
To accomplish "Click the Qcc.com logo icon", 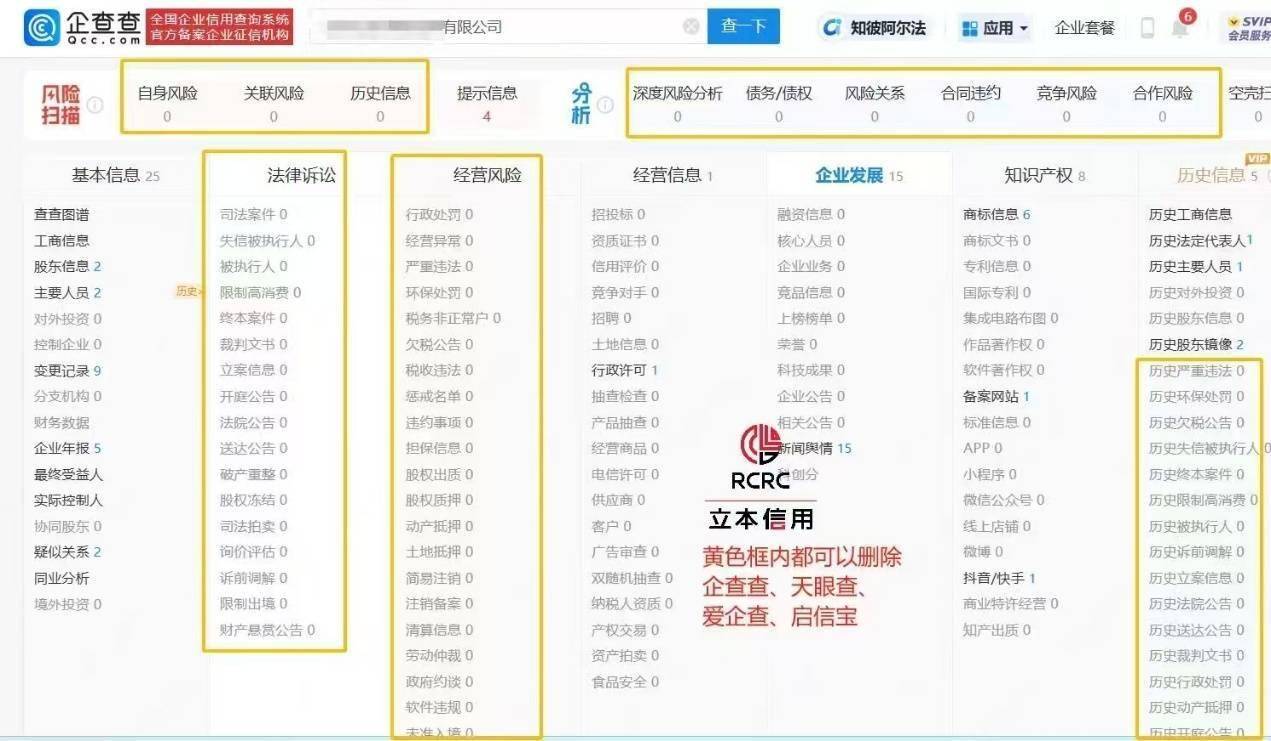I will click(x=41, y=28).
